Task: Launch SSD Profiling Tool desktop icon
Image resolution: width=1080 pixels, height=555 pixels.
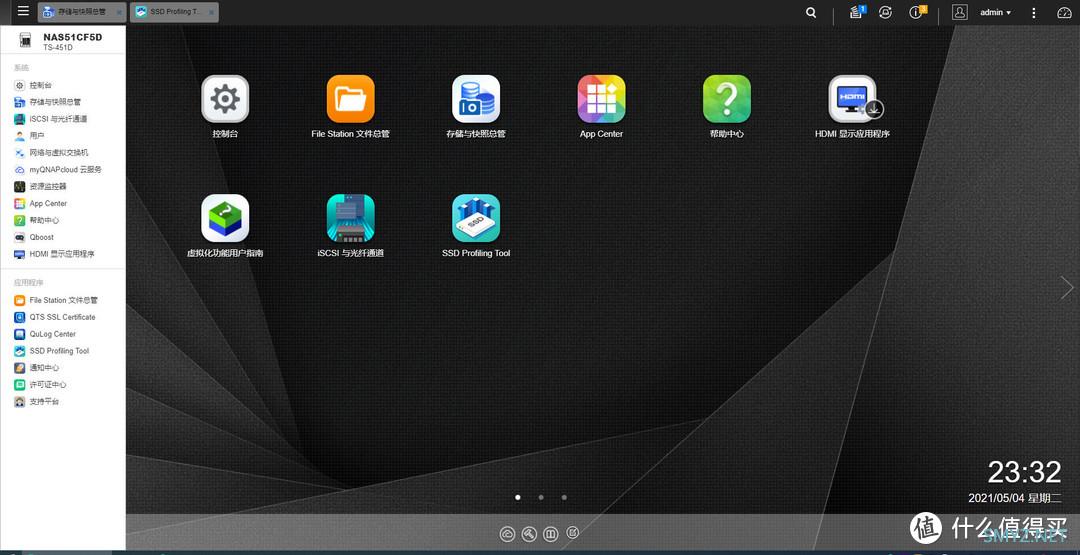Action: pyautogui.click(x=476, y=218)
